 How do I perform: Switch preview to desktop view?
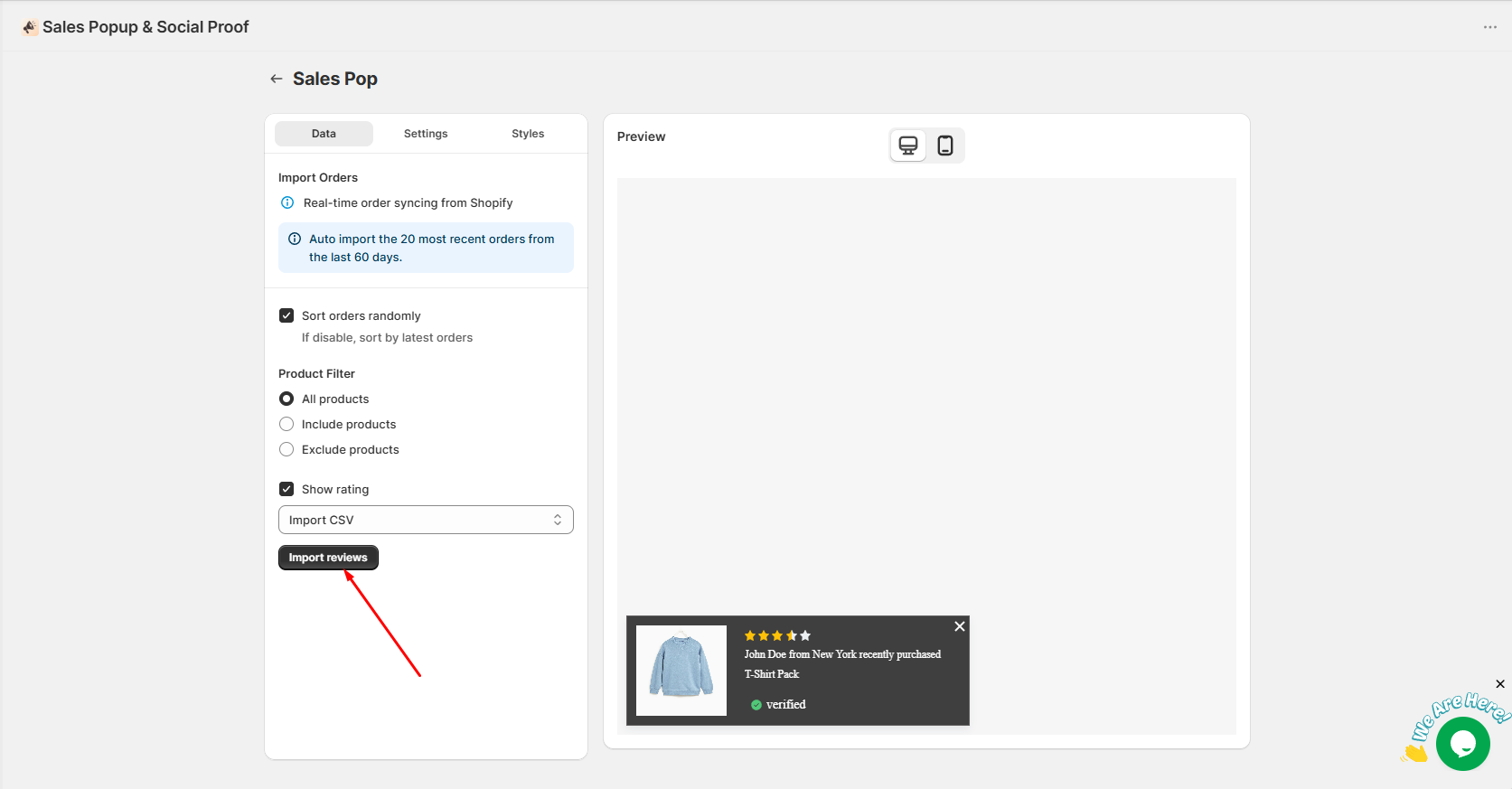(x=908, y=146)
